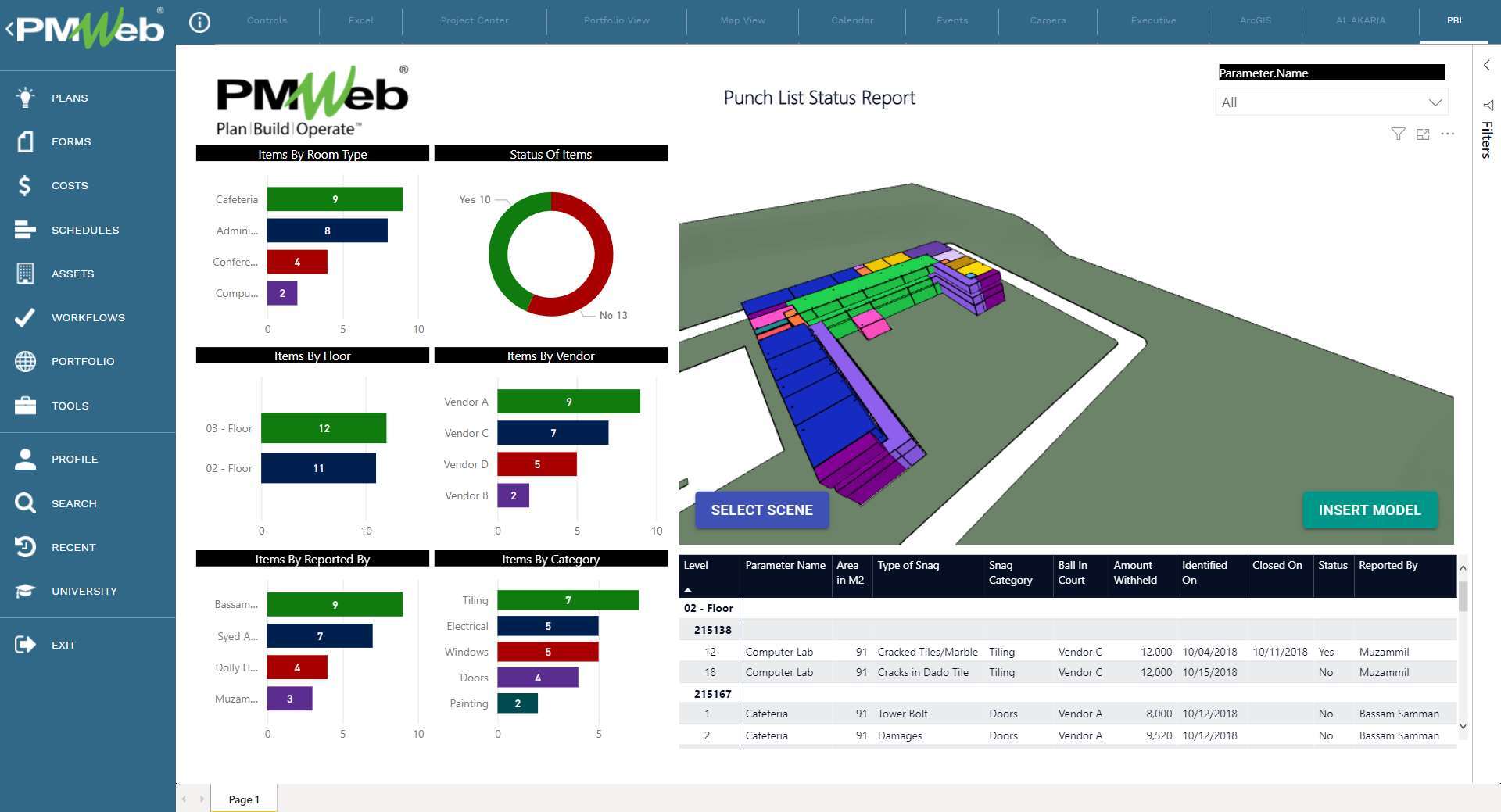Open the Plans lightbulb icon
The height and width of the screenshot is (812, 1501).
pyautogui.click(x=25, y=98)
